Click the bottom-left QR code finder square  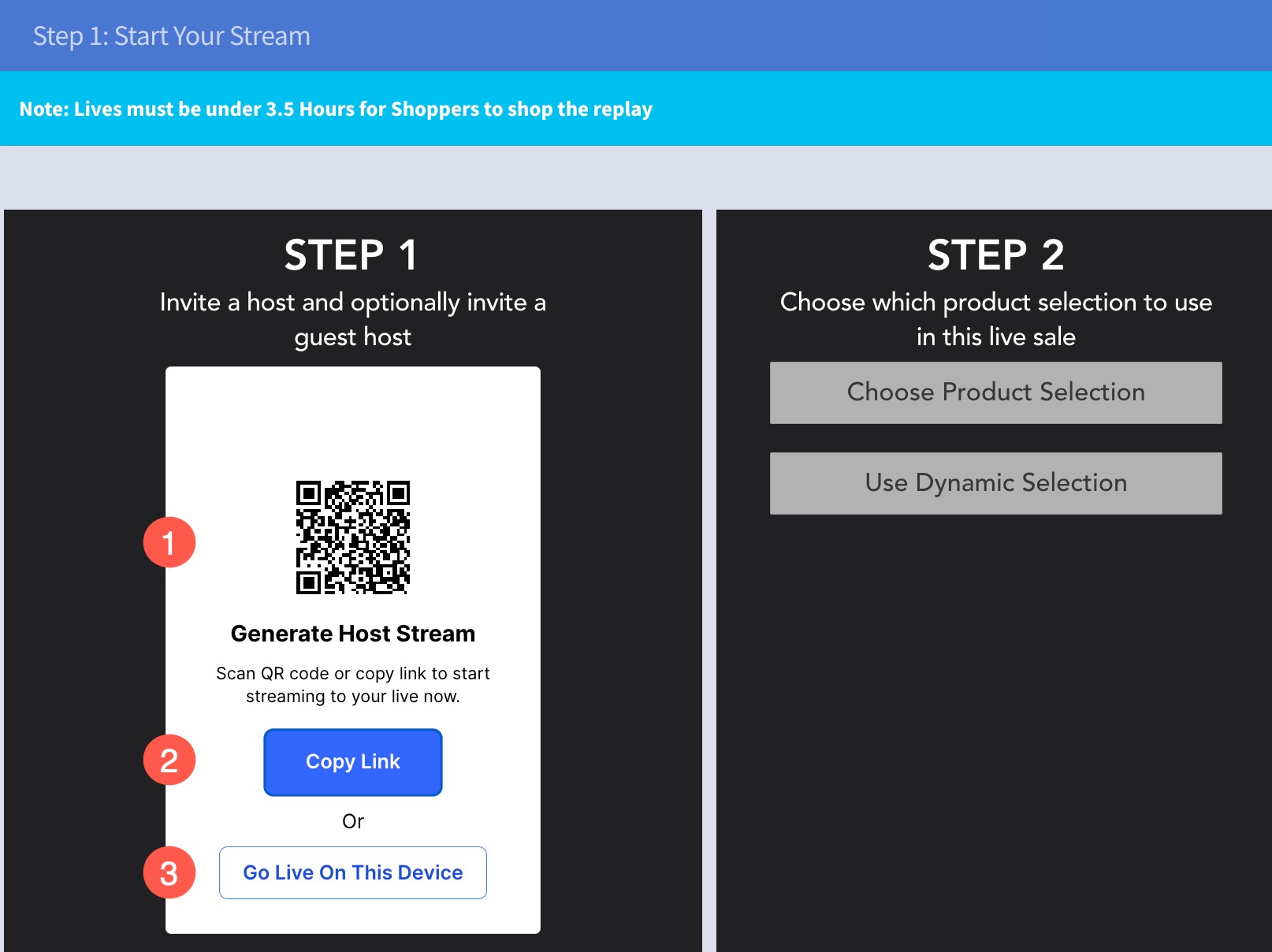click(308, 582)
